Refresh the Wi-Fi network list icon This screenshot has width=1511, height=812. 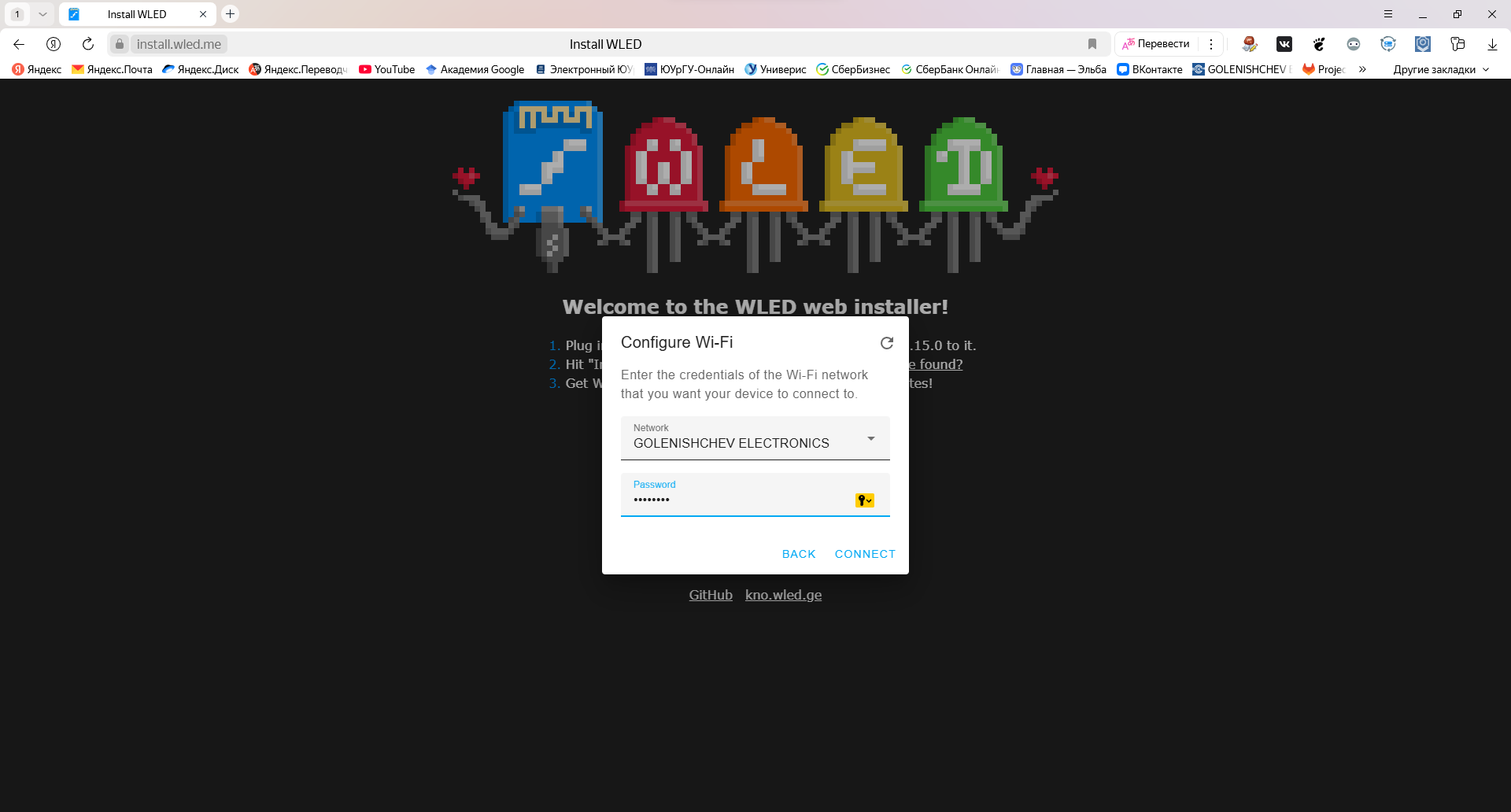[887, 343]
